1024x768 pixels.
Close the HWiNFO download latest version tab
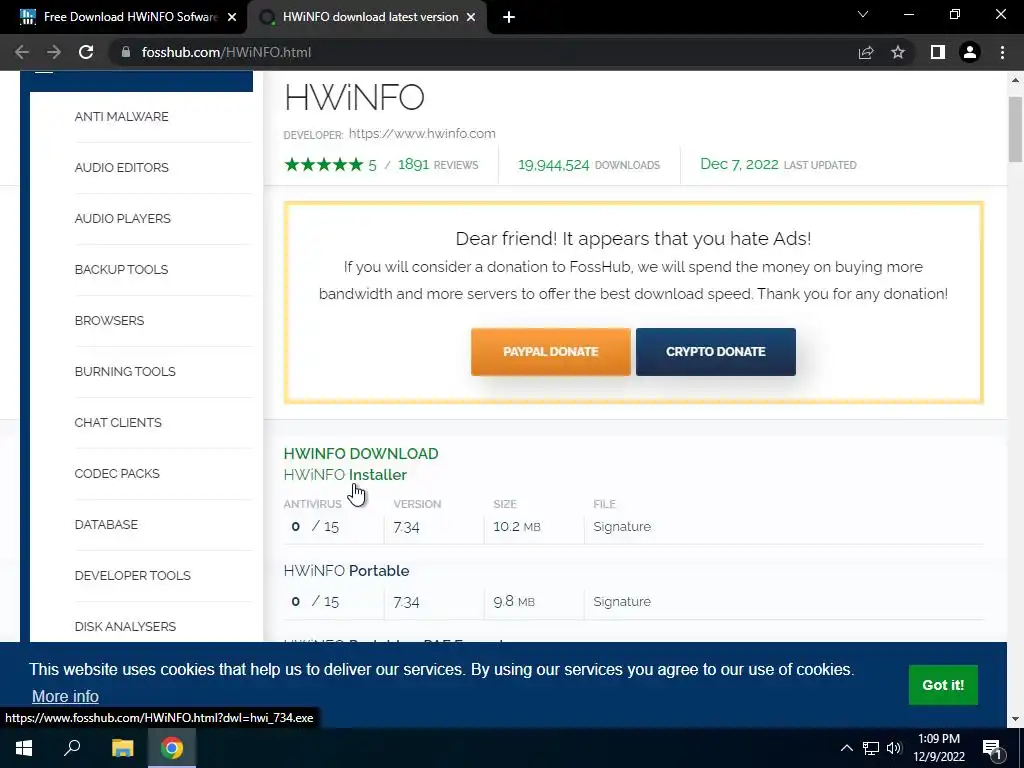[471, 18]
